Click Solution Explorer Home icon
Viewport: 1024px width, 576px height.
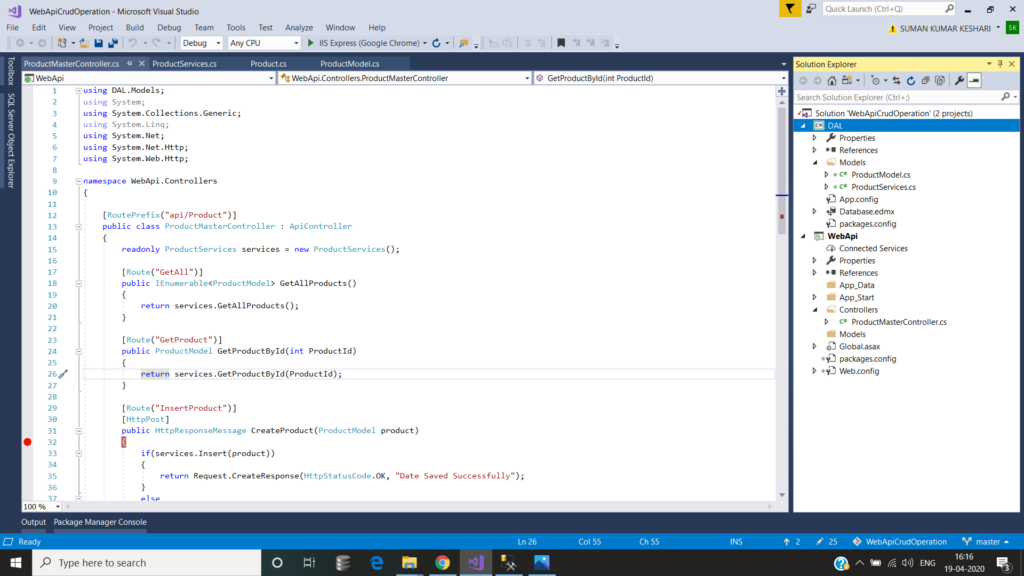pos(831,80)
